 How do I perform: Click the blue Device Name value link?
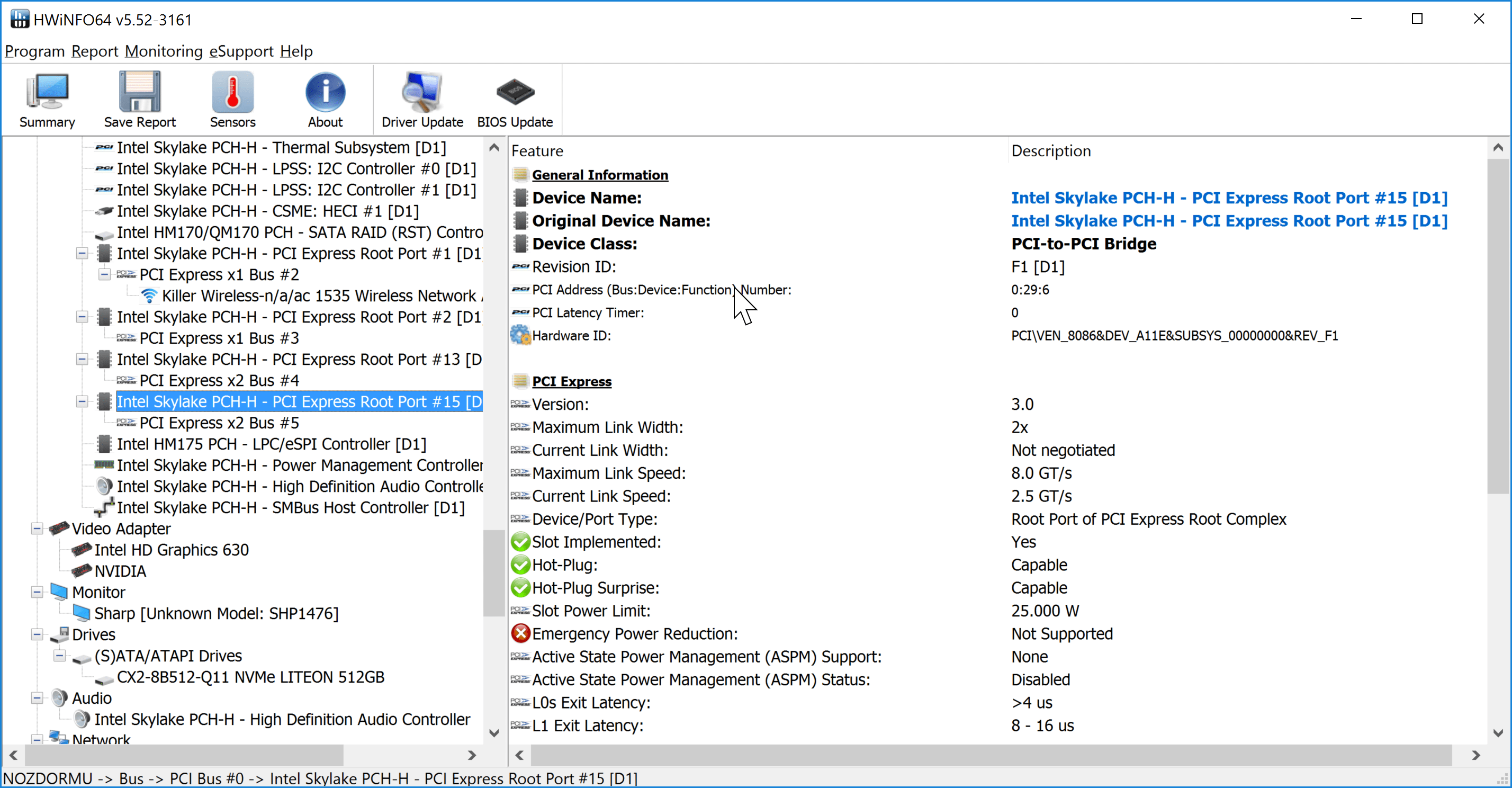click(x=1229, y=198)
